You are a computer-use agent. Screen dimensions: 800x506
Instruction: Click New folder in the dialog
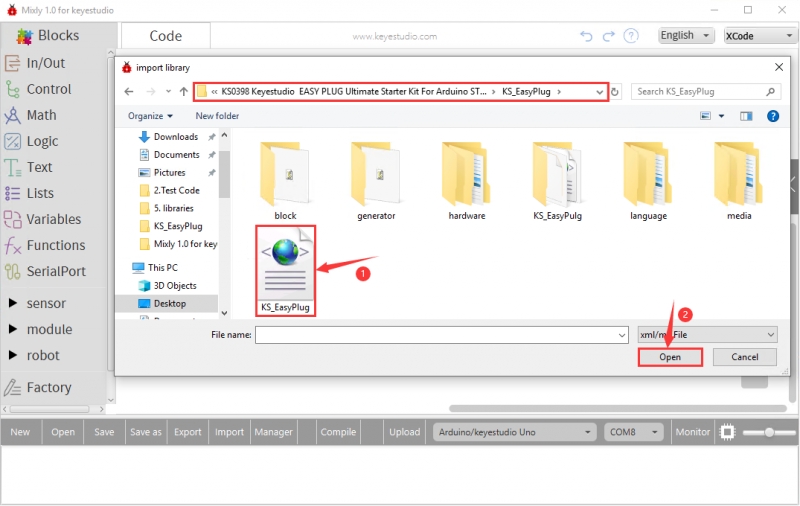coord(217,116)
